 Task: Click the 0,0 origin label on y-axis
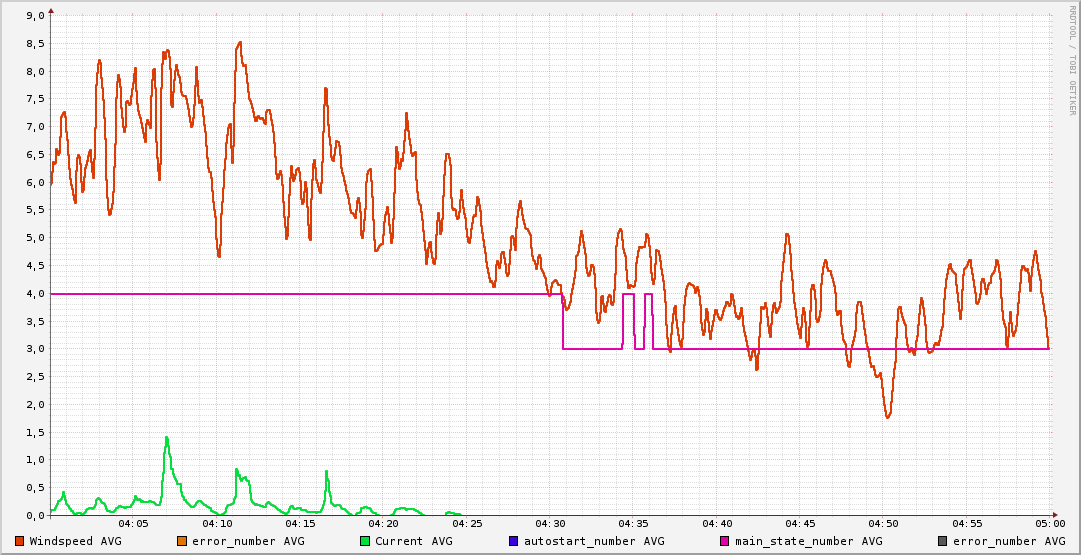tap(33, 515)
